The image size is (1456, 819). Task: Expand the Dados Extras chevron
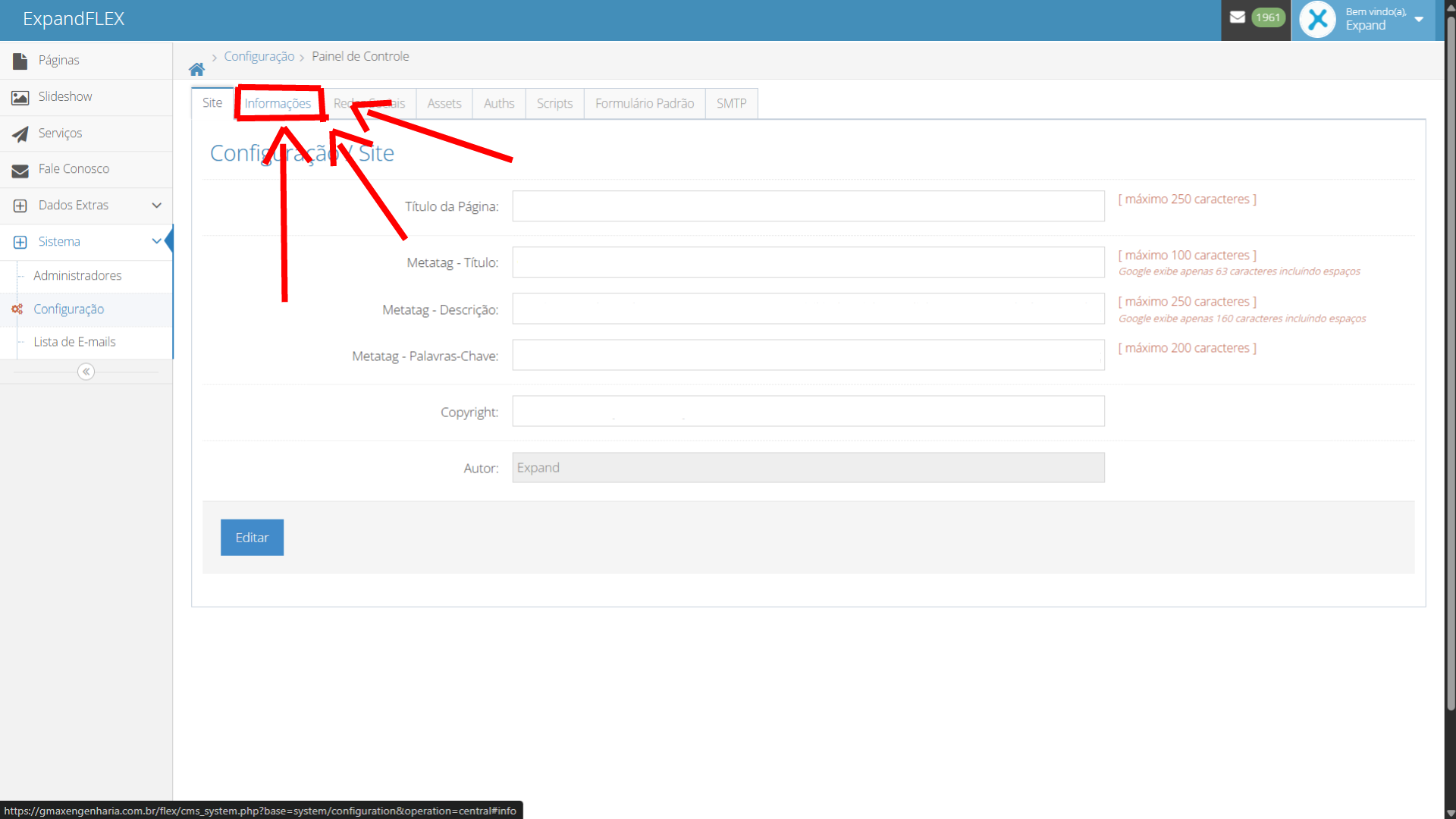[156, 206]
